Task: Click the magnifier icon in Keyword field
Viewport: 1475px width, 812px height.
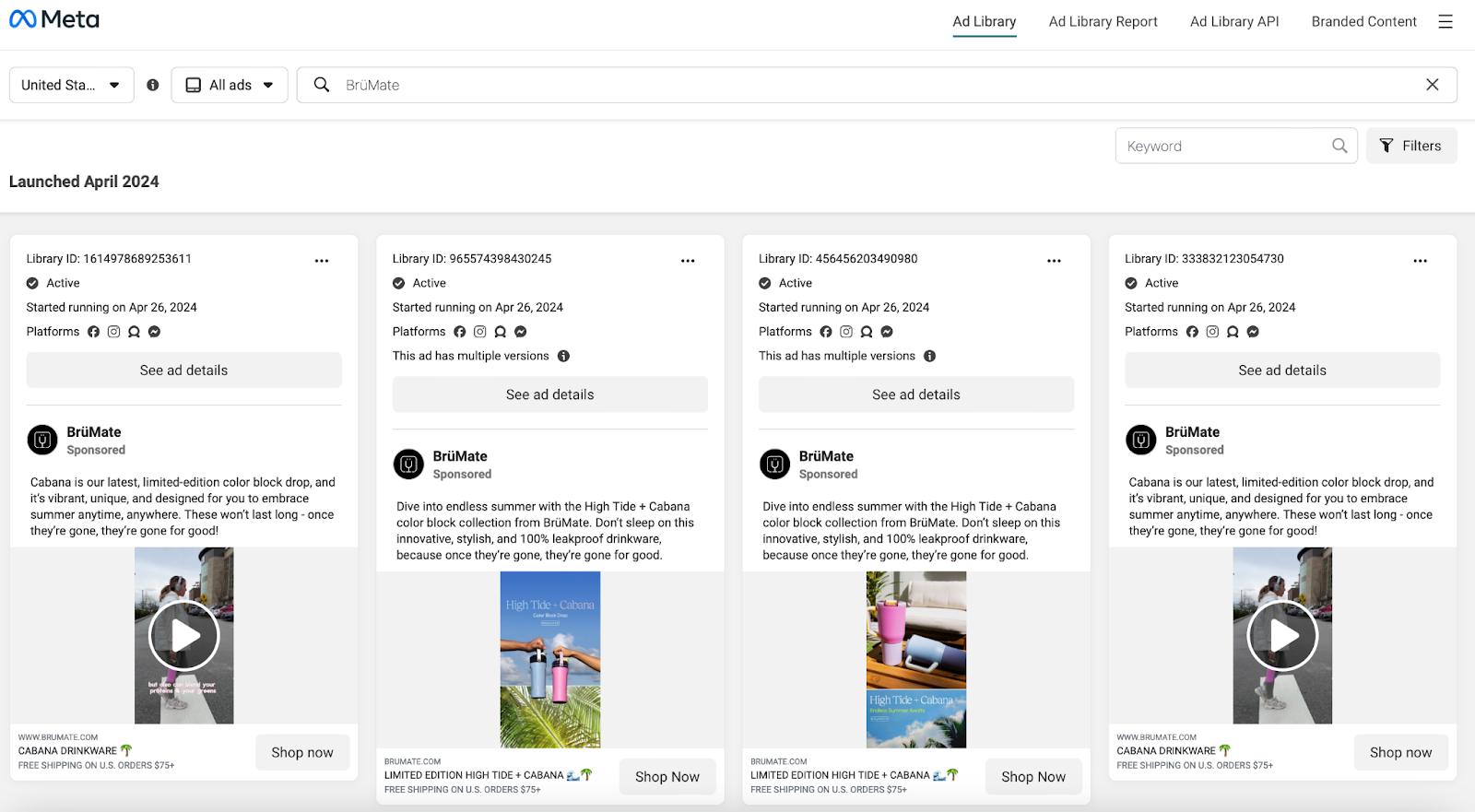Action: tap(1339, 146)
